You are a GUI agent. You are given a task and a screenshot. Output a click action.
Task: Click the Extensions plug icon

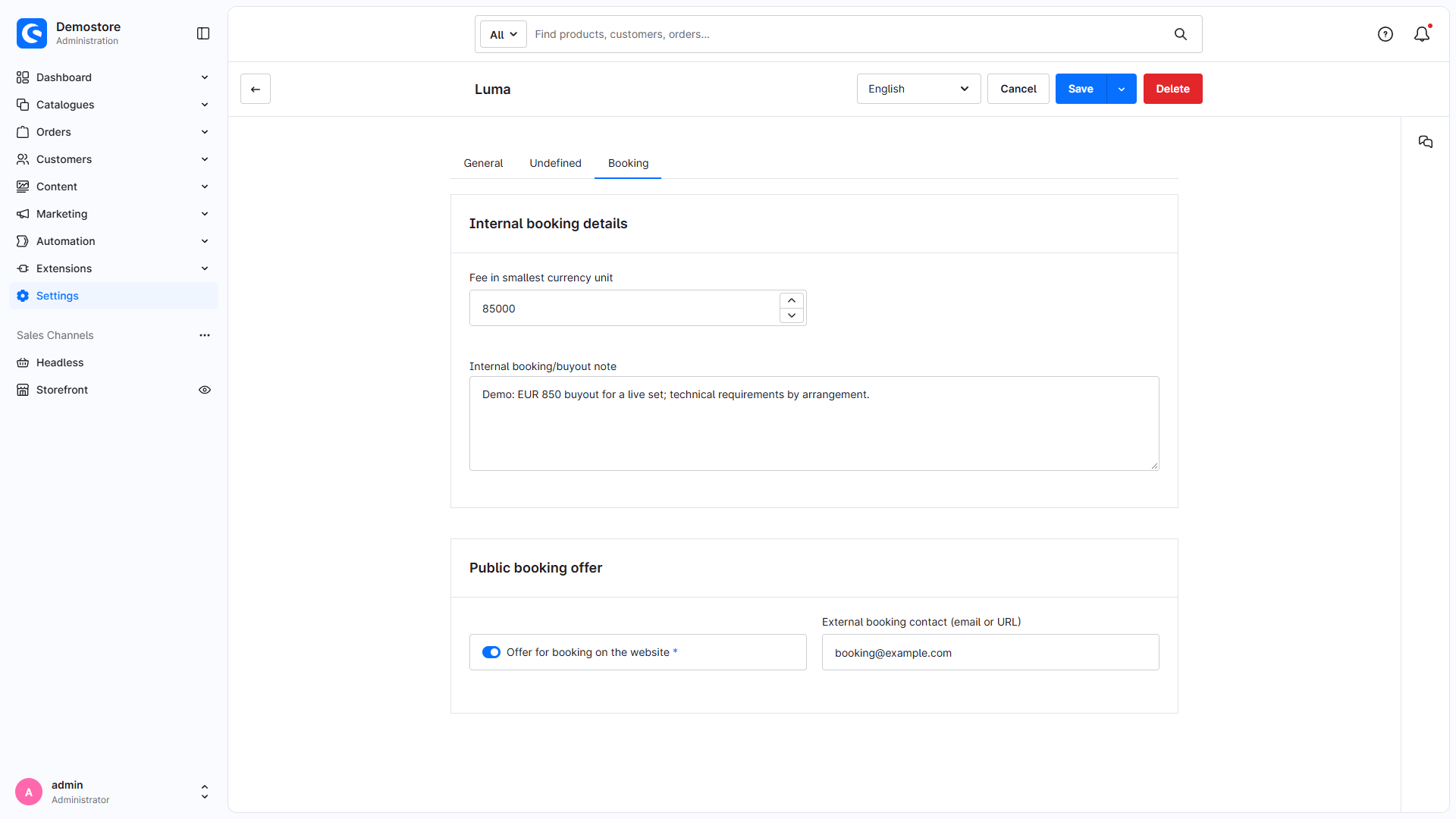[x=23, y=268]
